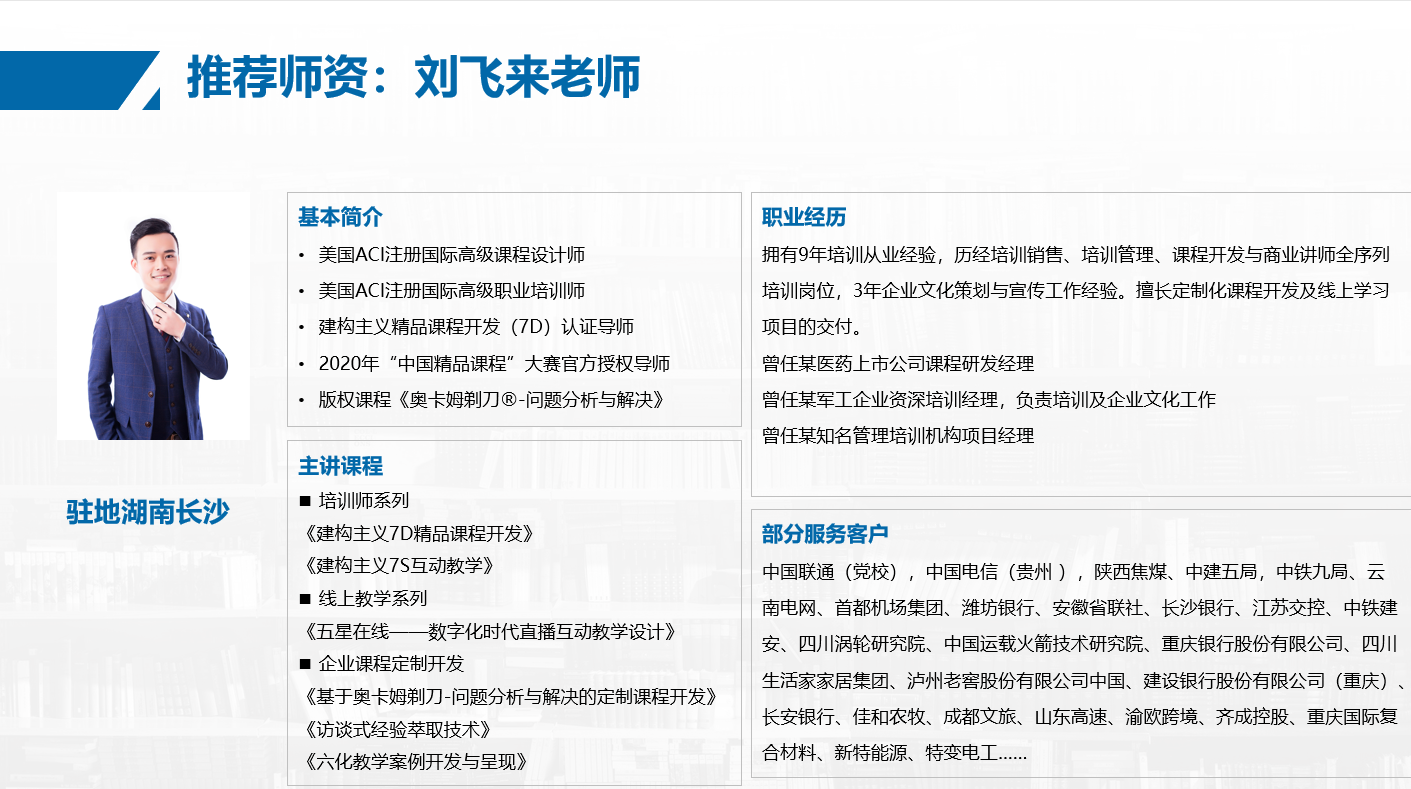
Task: Click the client line starting "长安银行、佳和农牧"
Action: 1080,716
